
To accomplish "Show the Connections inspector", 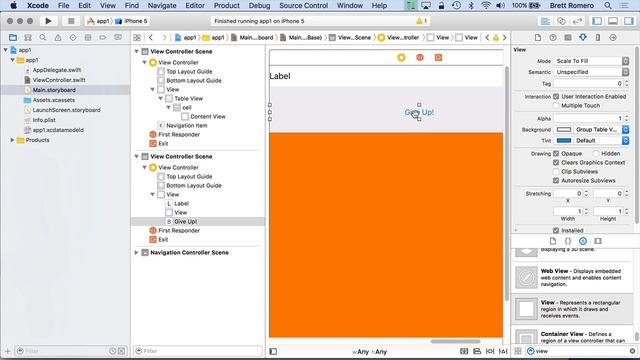I will (x=613, y=38).
